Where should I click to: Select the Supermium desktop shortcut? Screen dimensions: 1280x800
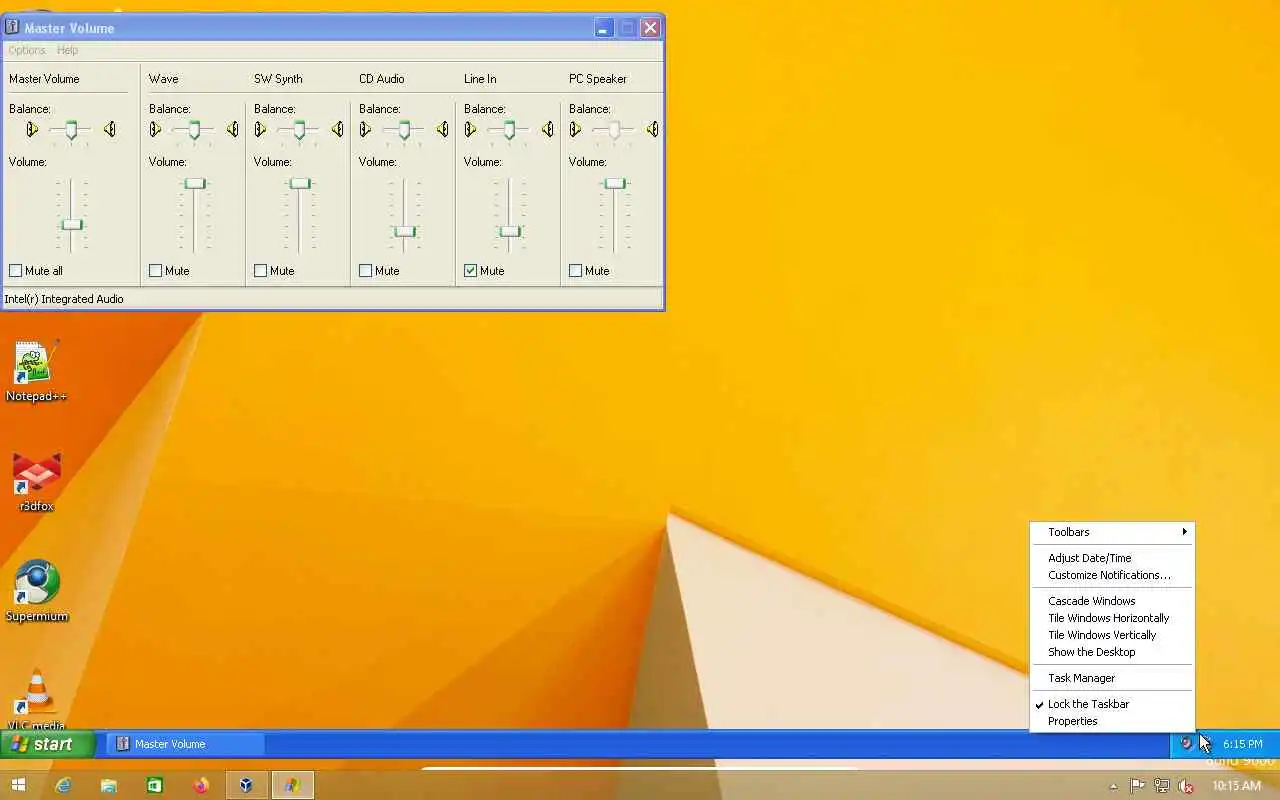click(36, 592)
